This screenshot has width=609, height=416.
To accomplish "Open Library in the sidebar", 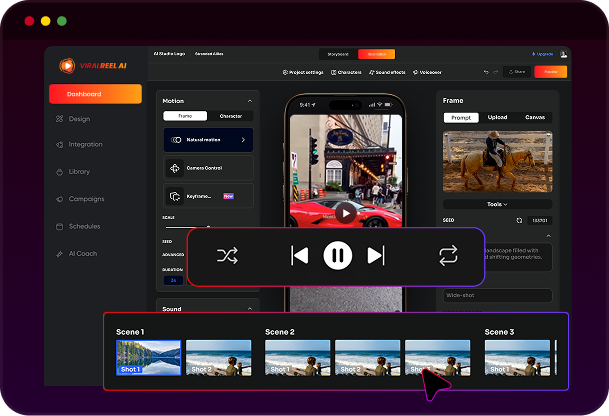I will tap(78, 172).
